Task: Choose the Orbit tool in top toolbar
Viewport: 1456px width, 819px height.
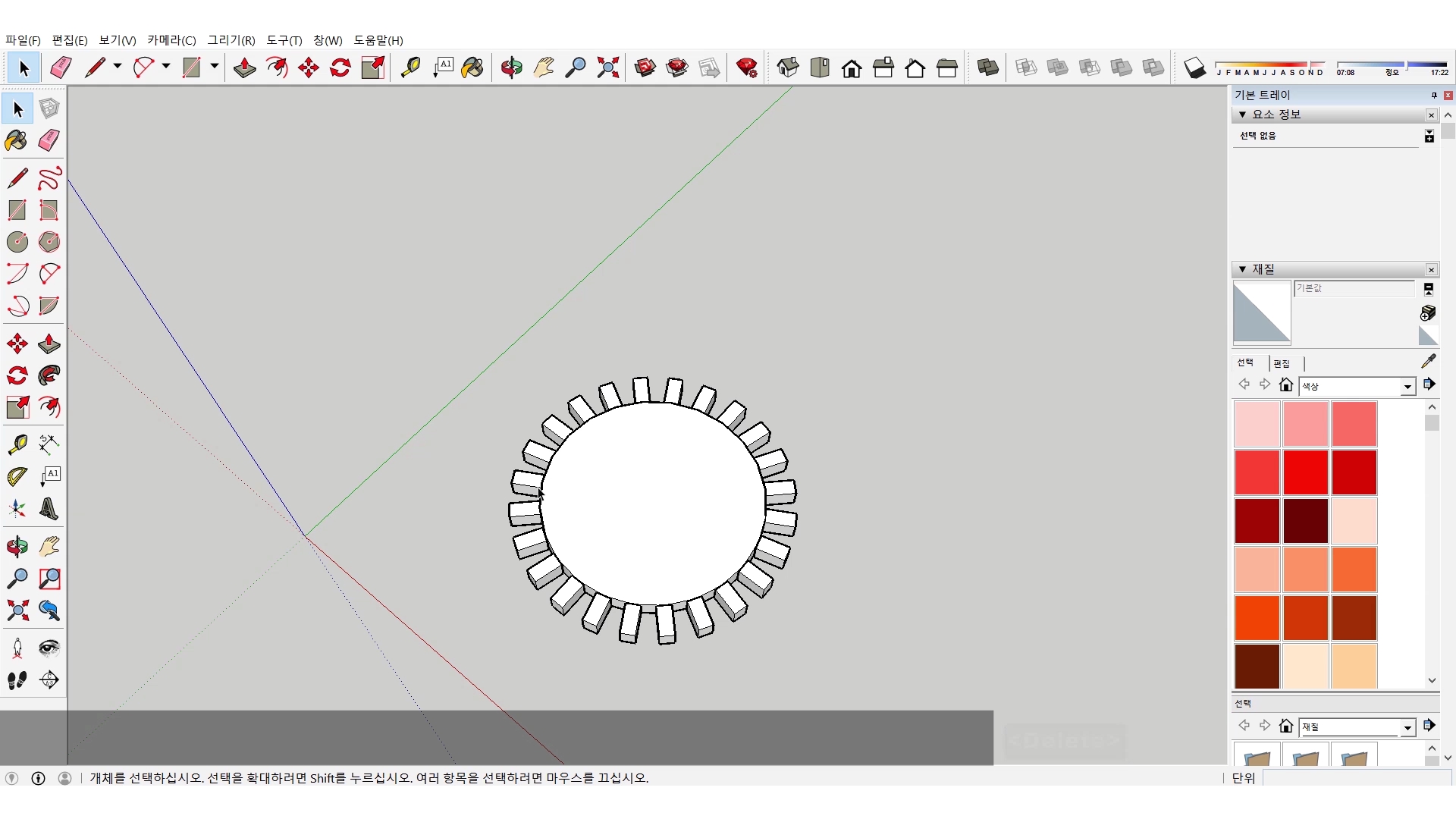Action: click(511, 67)
